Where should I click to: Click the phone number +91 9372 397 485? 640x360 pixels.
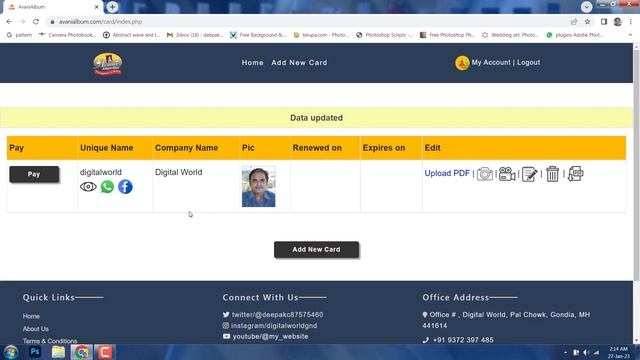click(463, 340)
